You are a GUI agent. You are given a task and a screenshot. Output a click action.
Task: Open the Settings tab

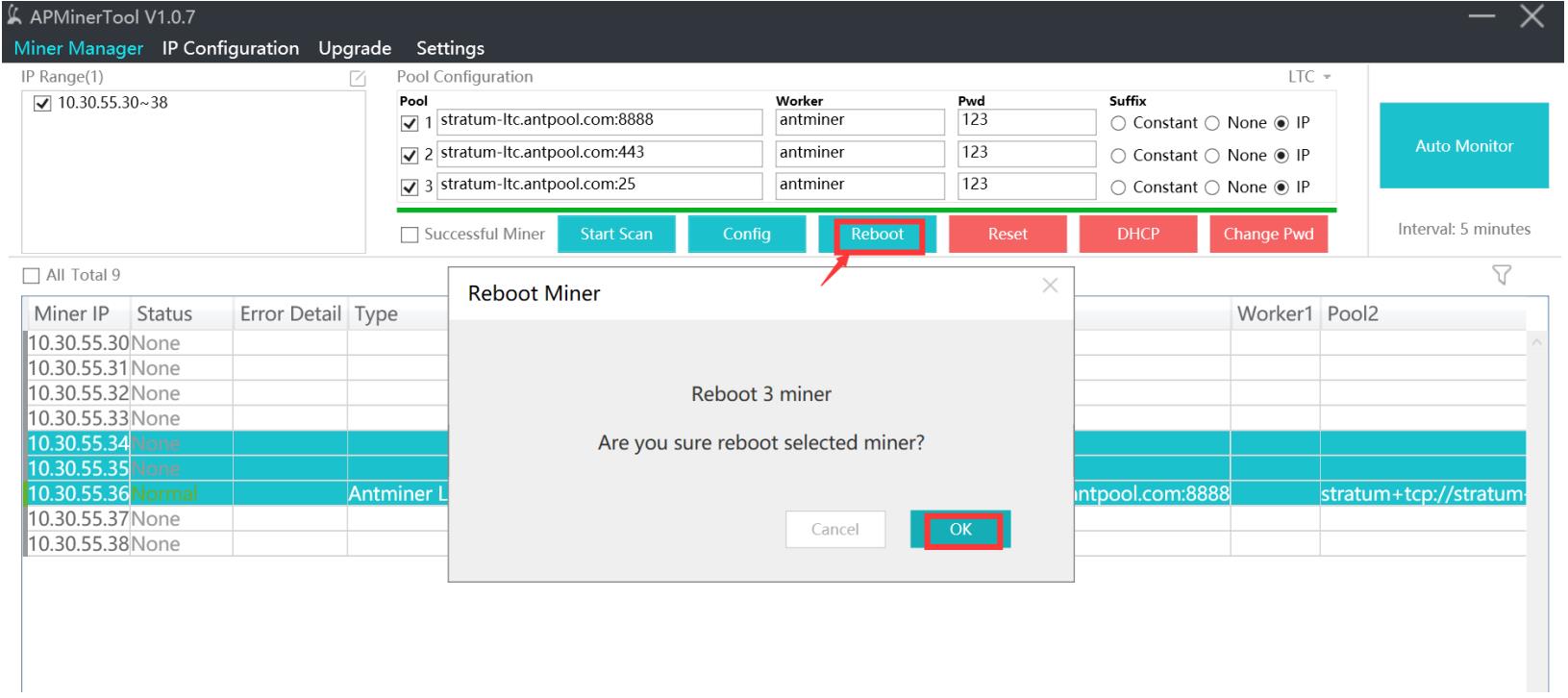(450, 48)
